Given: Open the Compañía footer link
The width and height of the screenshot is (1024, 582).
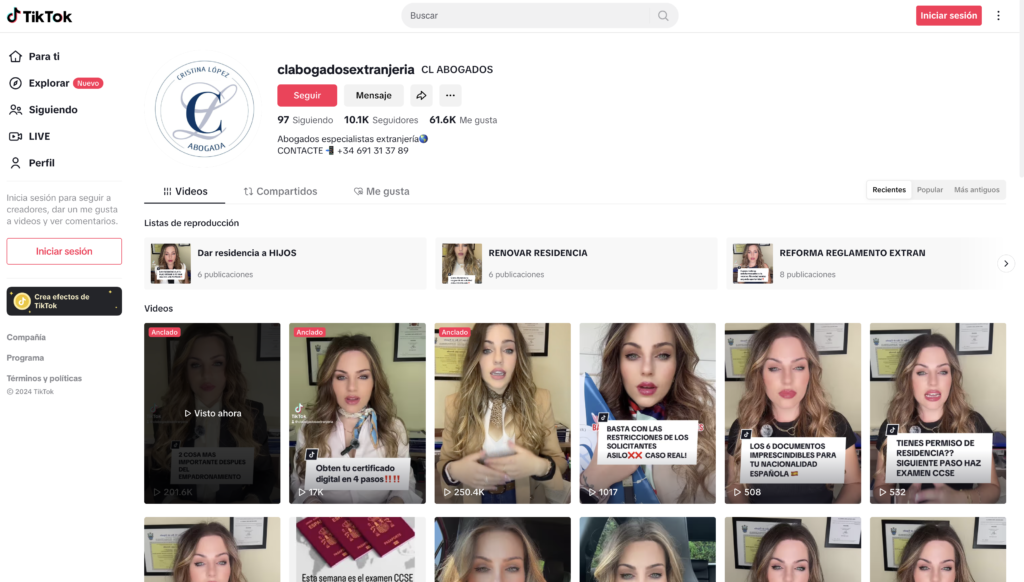Looking at the screenshot, I should [x=26, y=337].
